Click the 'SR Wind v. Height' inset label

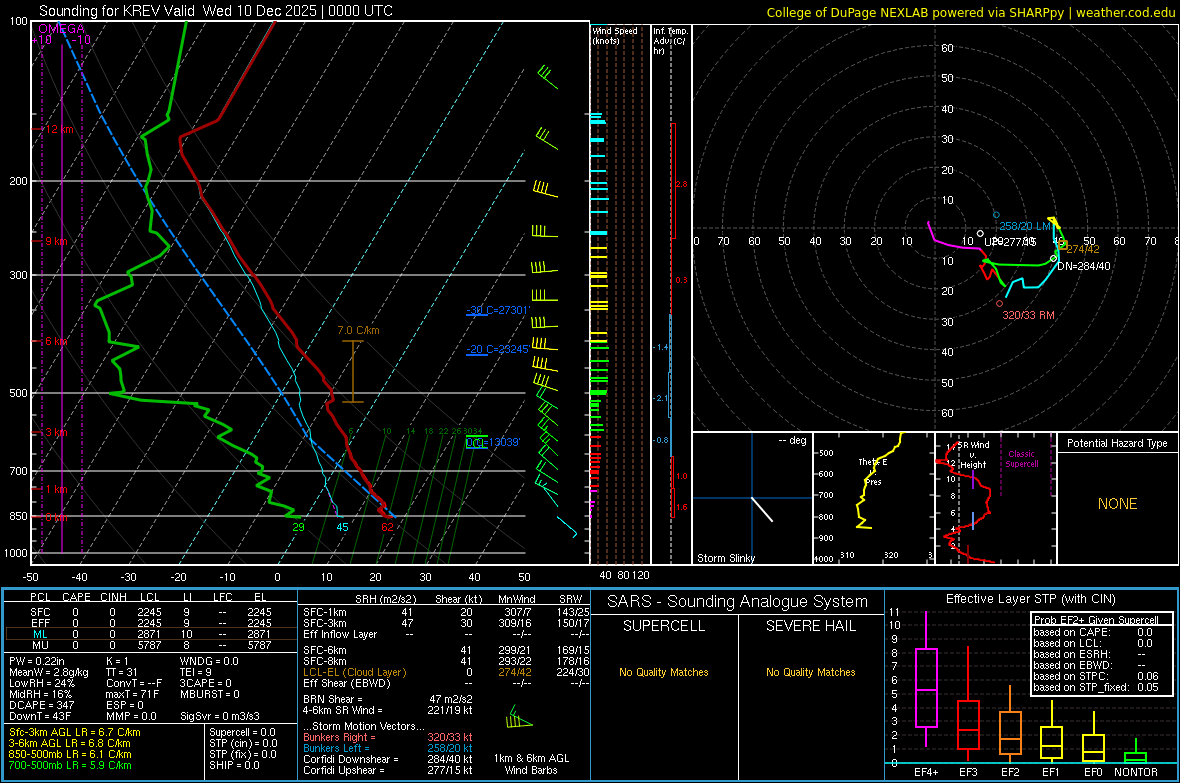pyautogui.click(x=973, y=455)
